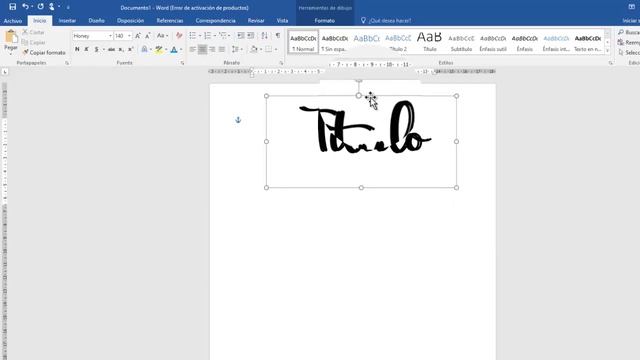
Task: Switch to the Referencias tab
Action: 170,20
